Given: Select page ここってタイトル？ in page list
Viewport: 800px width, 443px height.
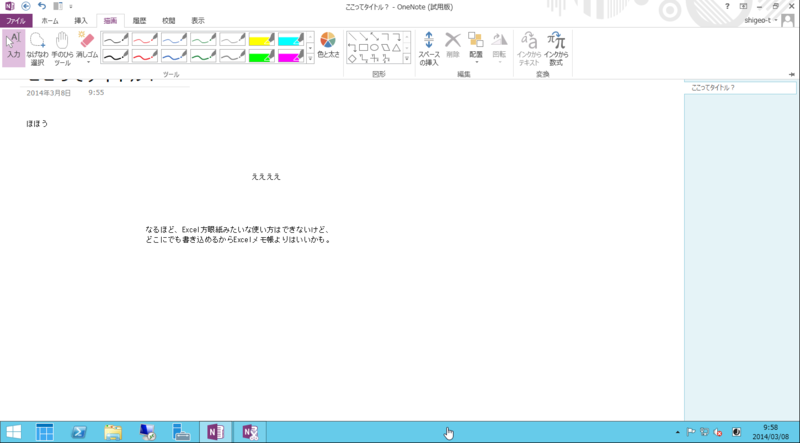Looking at the screenshot, I should click(740, 88).
